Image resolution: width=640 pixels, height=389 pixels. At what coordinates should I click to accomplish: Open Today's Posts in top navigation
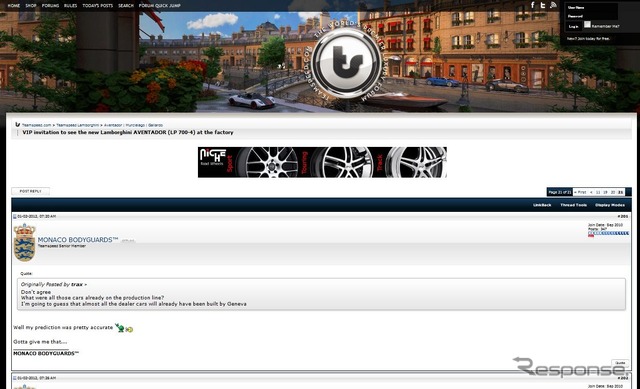(98, 6)
